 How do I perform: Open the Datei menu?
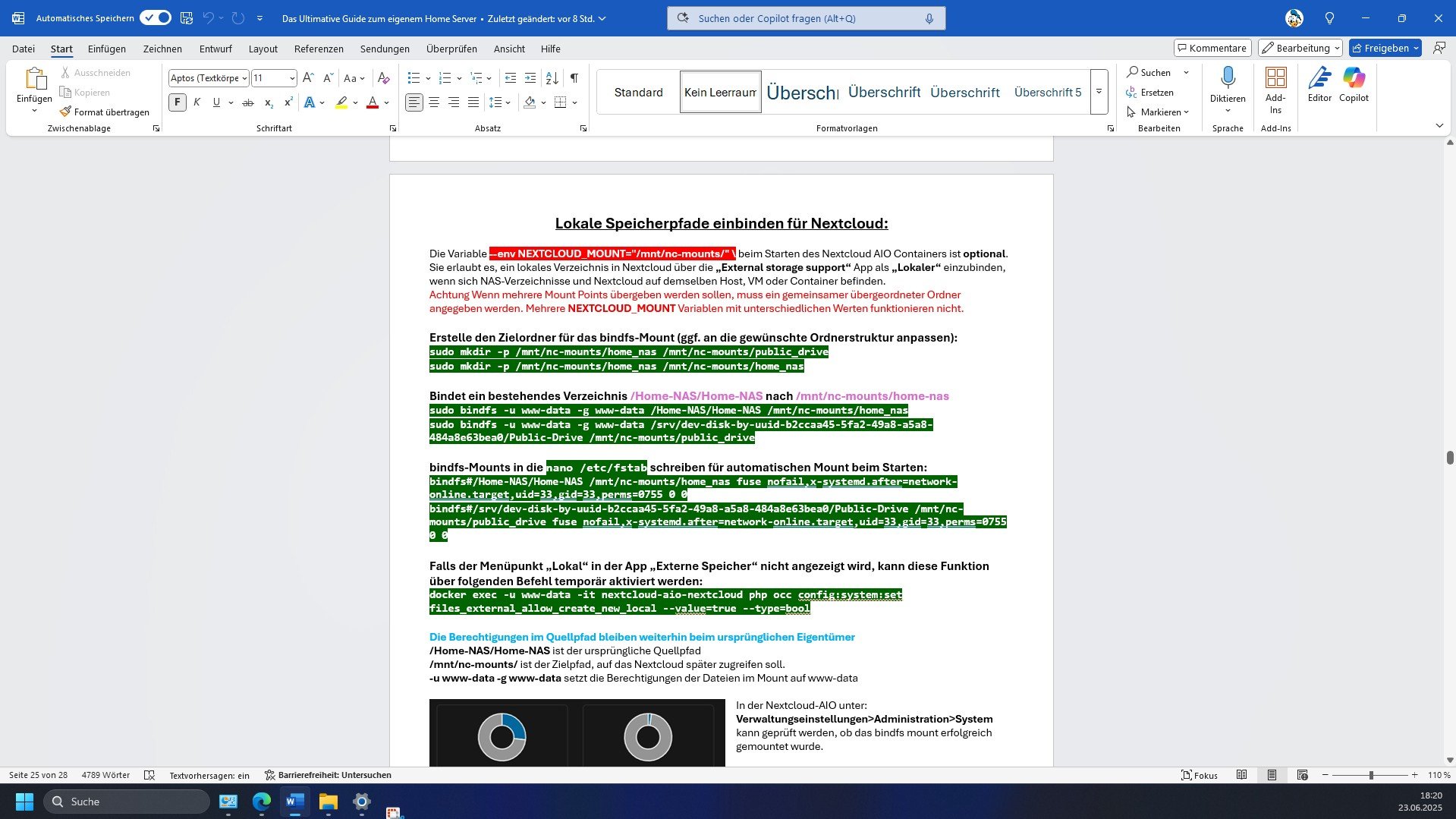point(24,48)
